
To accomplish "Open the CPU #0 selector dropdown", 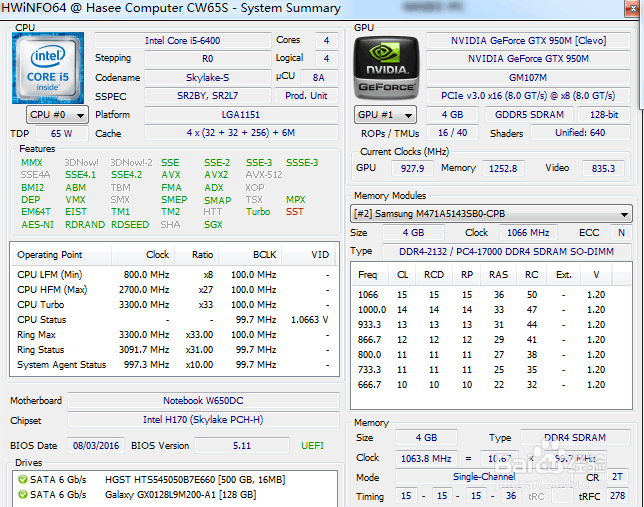I will pos(57,115).
